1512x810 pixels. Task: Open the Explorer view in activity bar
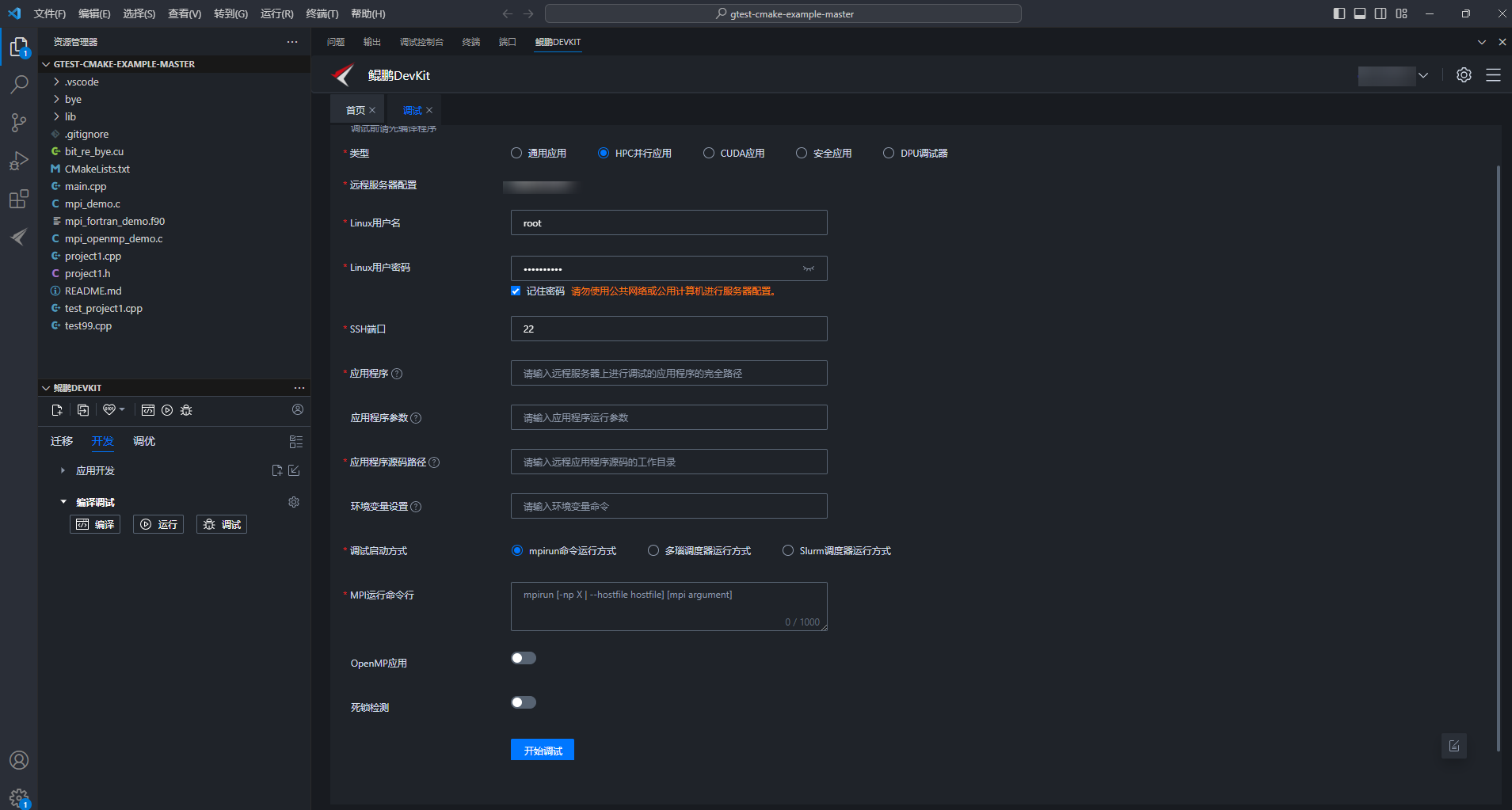[19, 48]
